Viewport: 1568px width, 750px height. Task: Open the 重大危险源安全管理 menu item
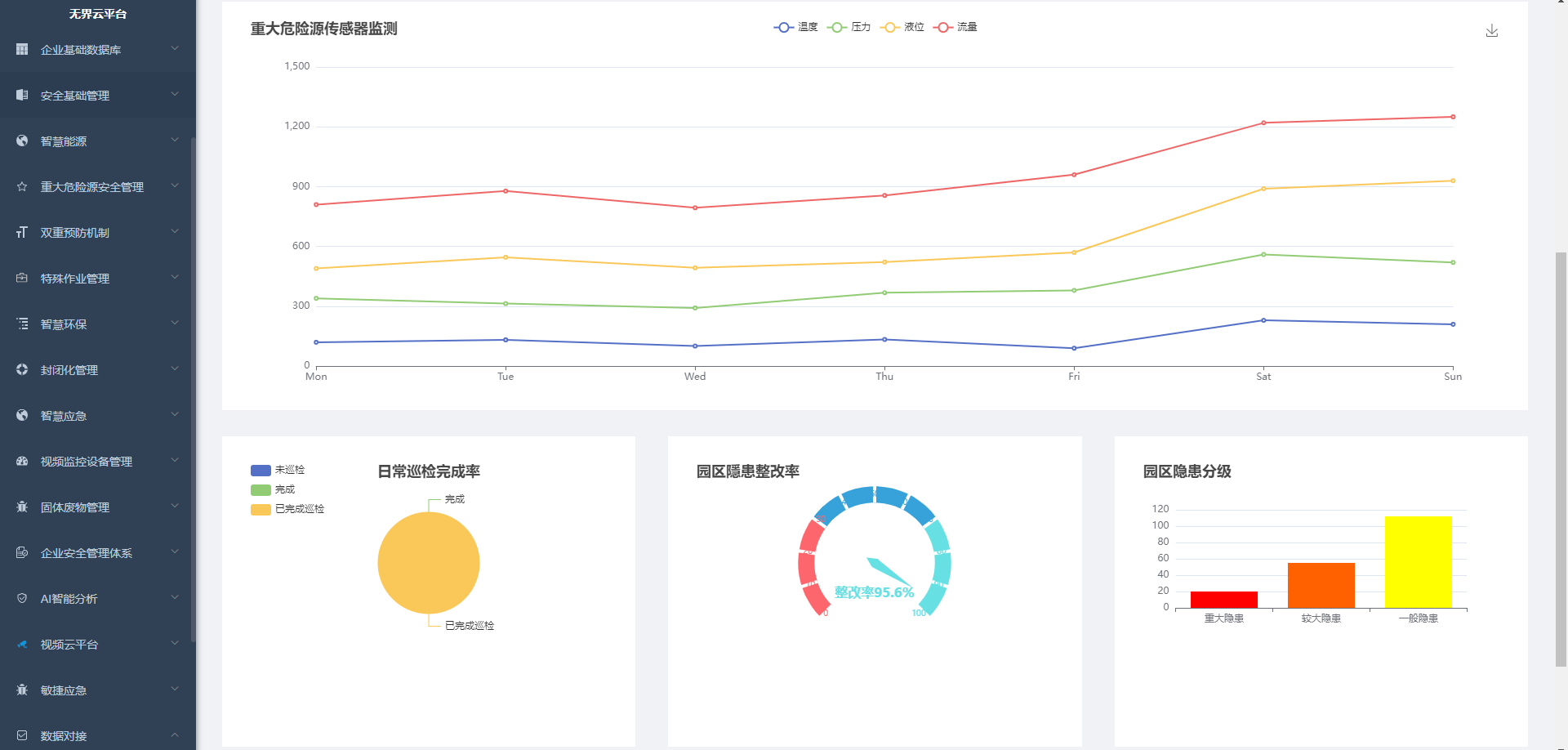click(x=98, y=186)
